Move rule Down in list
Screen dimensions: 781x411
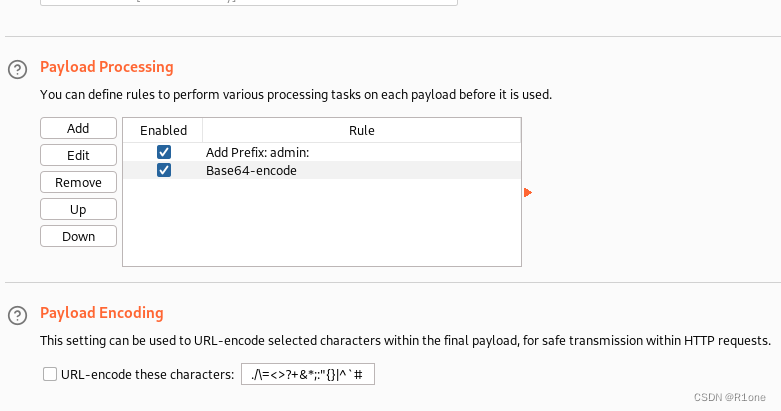point(78,236)
